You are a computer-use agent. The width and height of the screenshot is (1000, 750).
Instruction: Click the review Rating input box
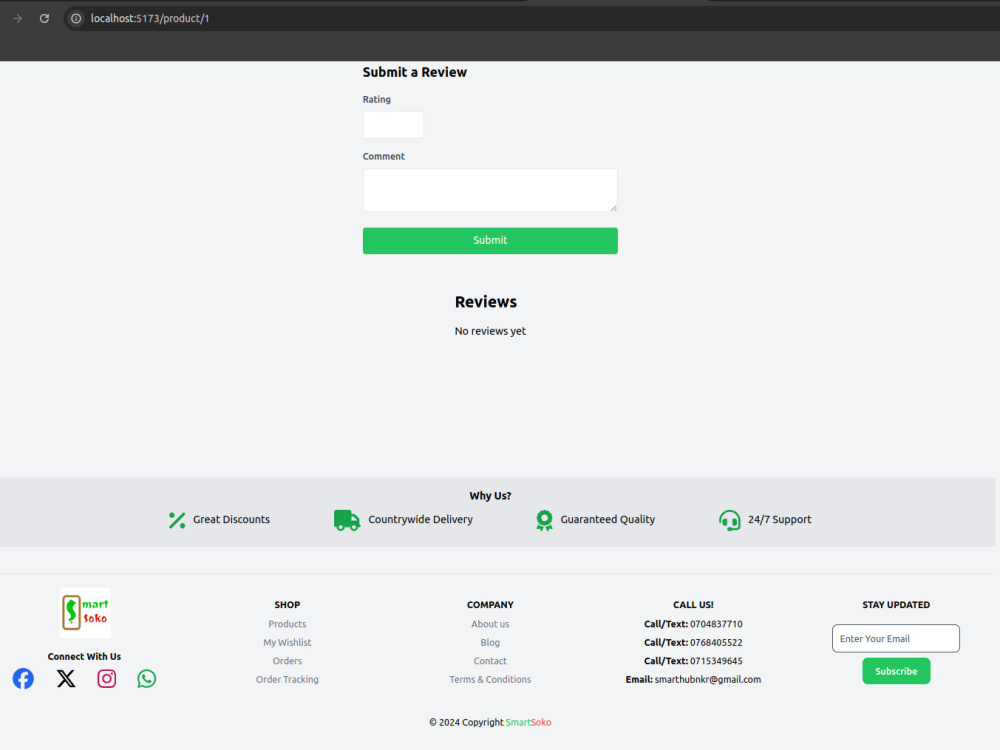tap(393, 124)
